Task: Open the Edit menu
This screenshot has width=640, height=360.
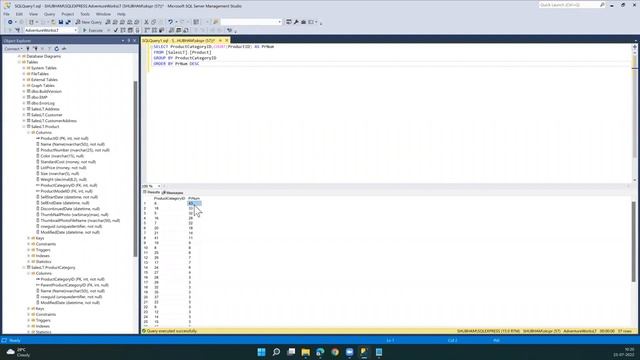Action: pyautogui.click(x=19, y=14)
